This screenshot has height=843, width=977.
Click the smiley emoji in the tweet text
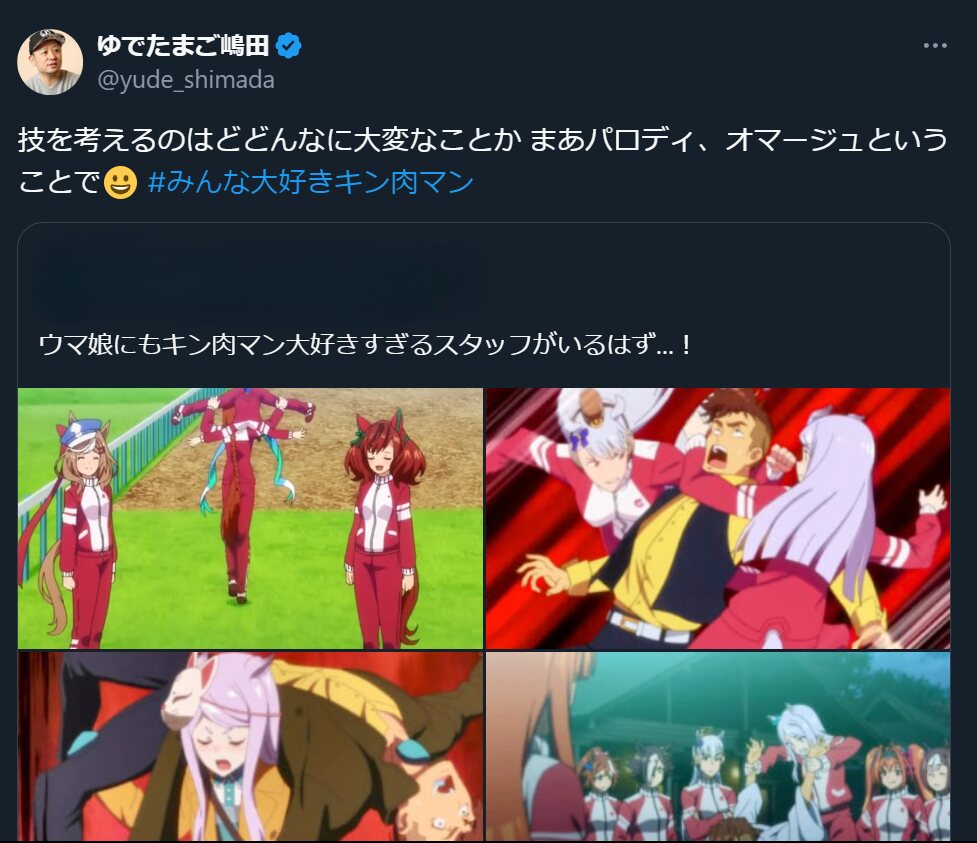tap(120, 183)
